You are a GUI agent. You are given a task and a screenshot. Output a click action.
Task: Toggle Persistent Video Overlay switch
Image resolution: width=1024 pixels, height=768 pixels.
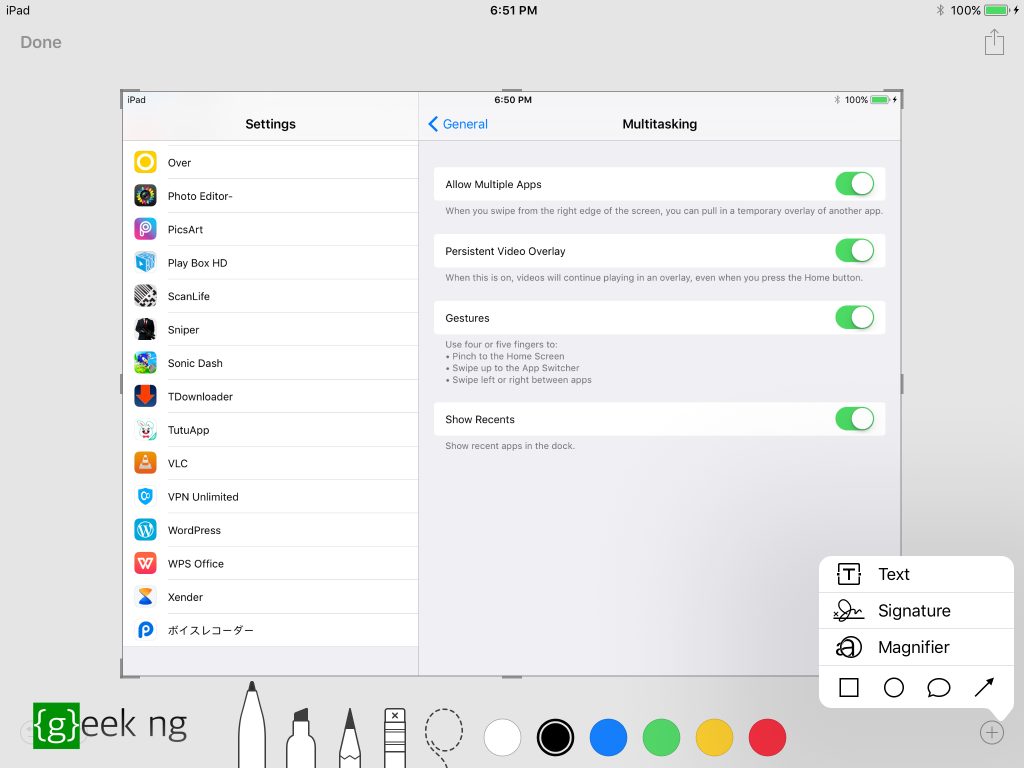click(854, 251)
